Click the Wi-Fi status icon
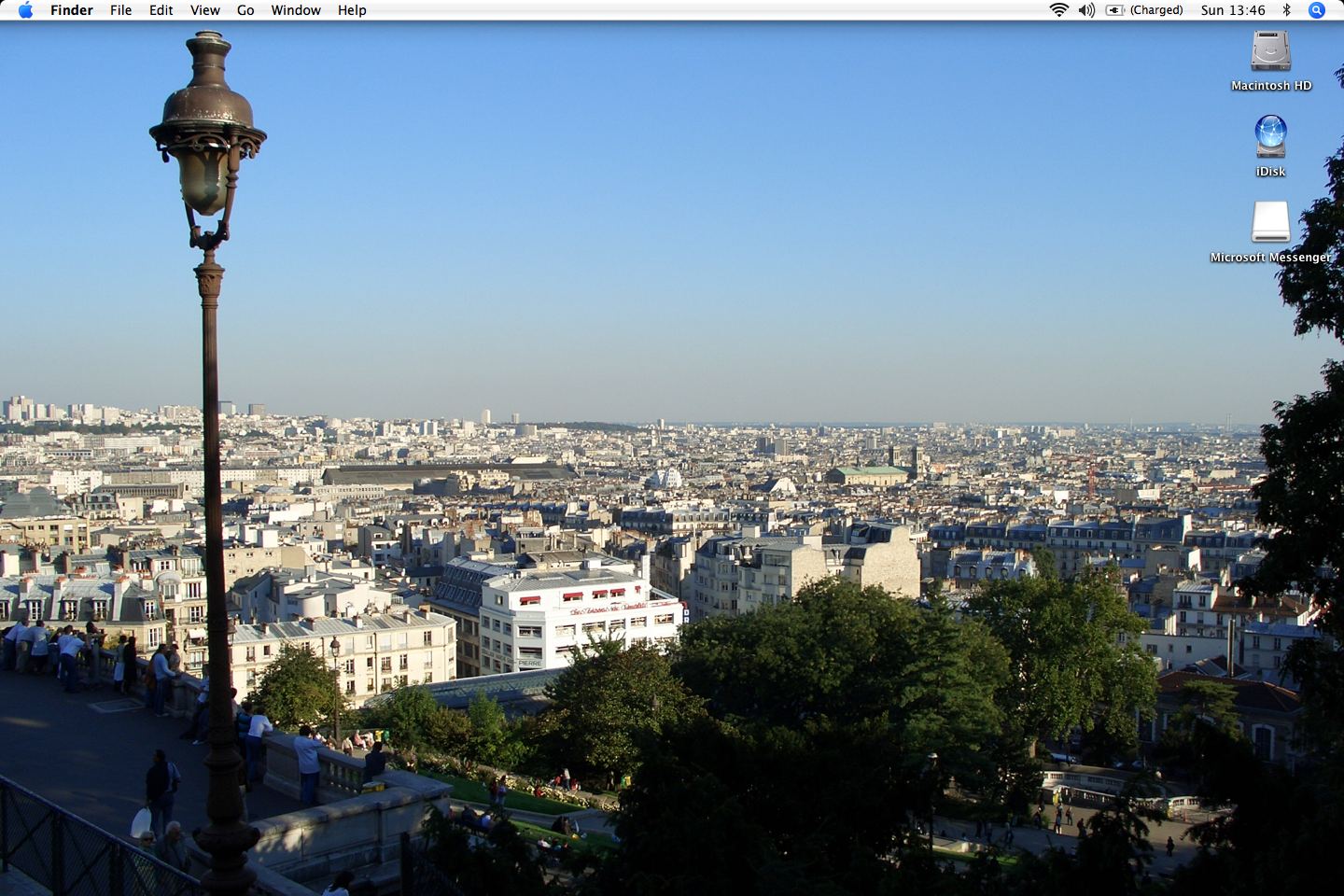 (1058, 10)
